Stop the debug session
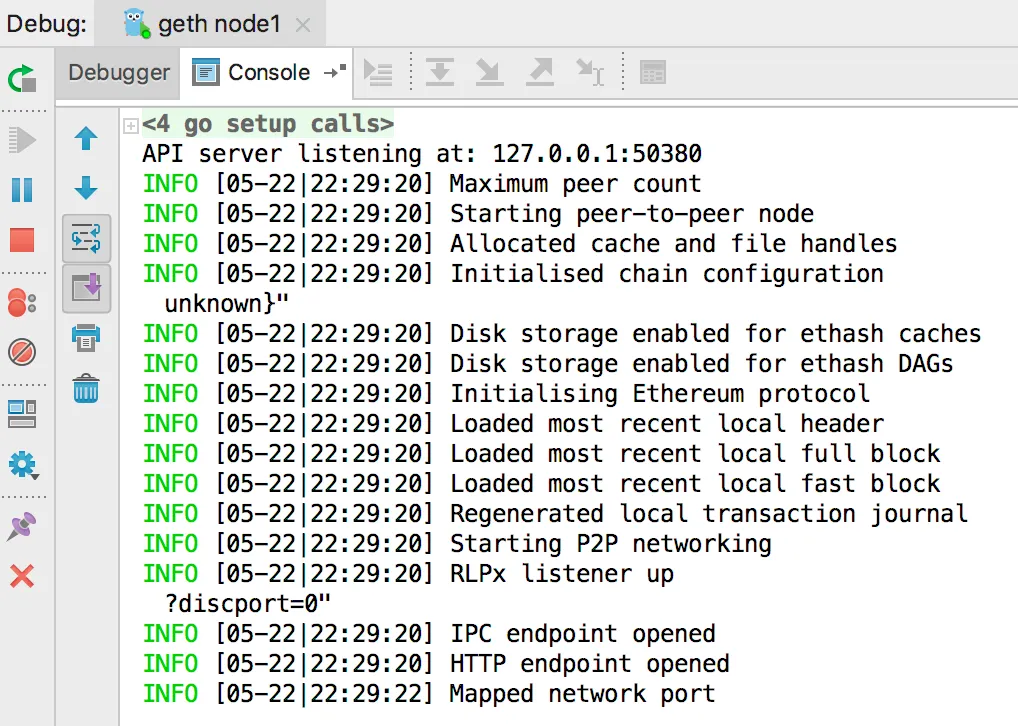The width and height of the screenshot is (1018, 726). point(22,240)
